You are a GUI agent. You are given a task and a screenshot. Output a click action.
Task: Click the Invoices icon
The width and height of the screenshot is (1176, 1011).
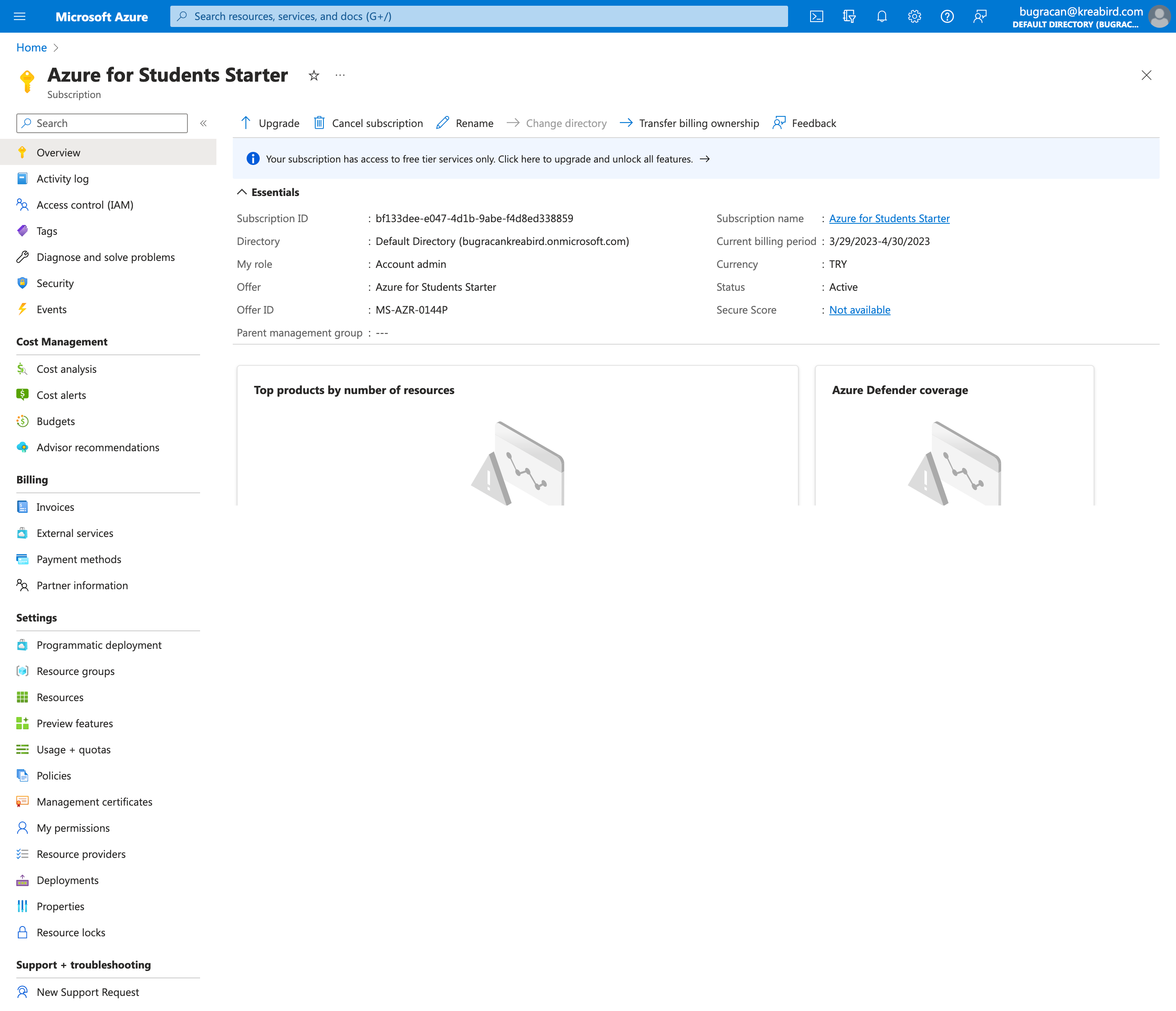pyautogui.click(x=22, y=507)
